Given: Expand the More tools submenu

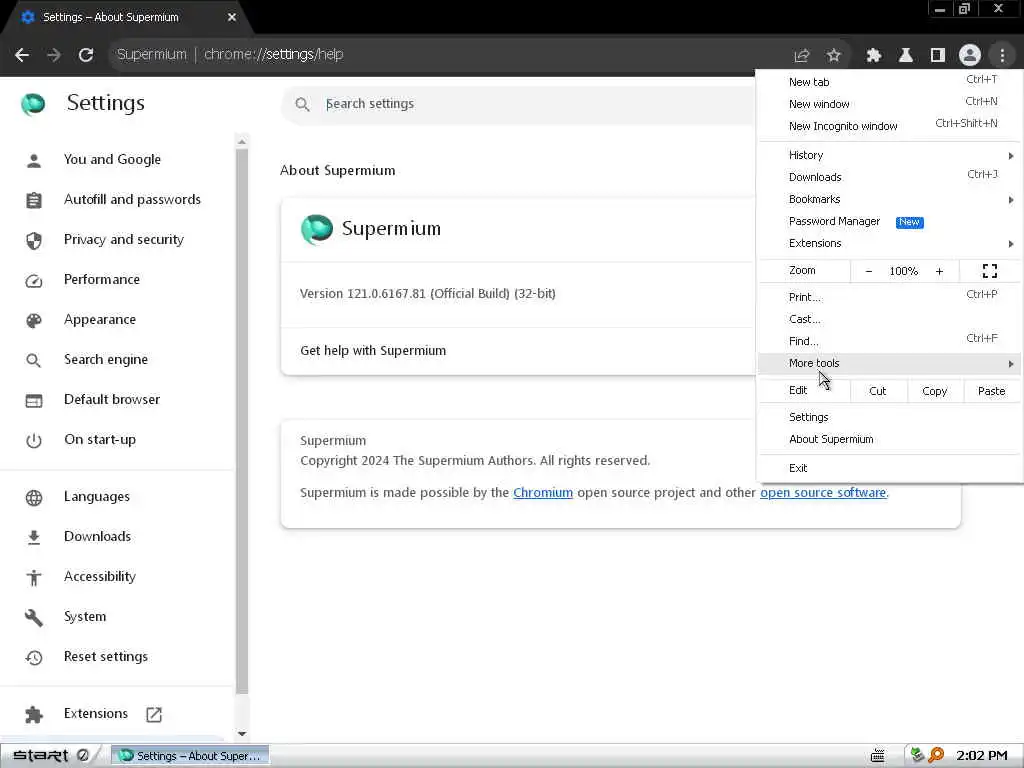Looking at the screenshot, I should pyautogui.click(x=889, y=363).
